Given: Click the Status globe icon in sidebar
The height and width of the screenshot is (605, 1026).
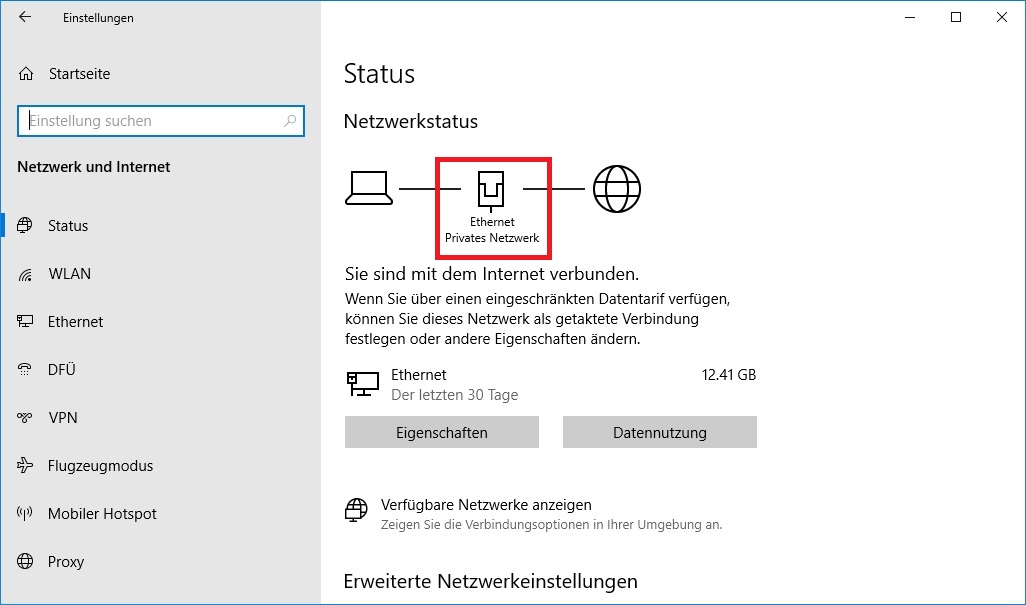Looking at the screenshot, I should (x=26, y=226).
